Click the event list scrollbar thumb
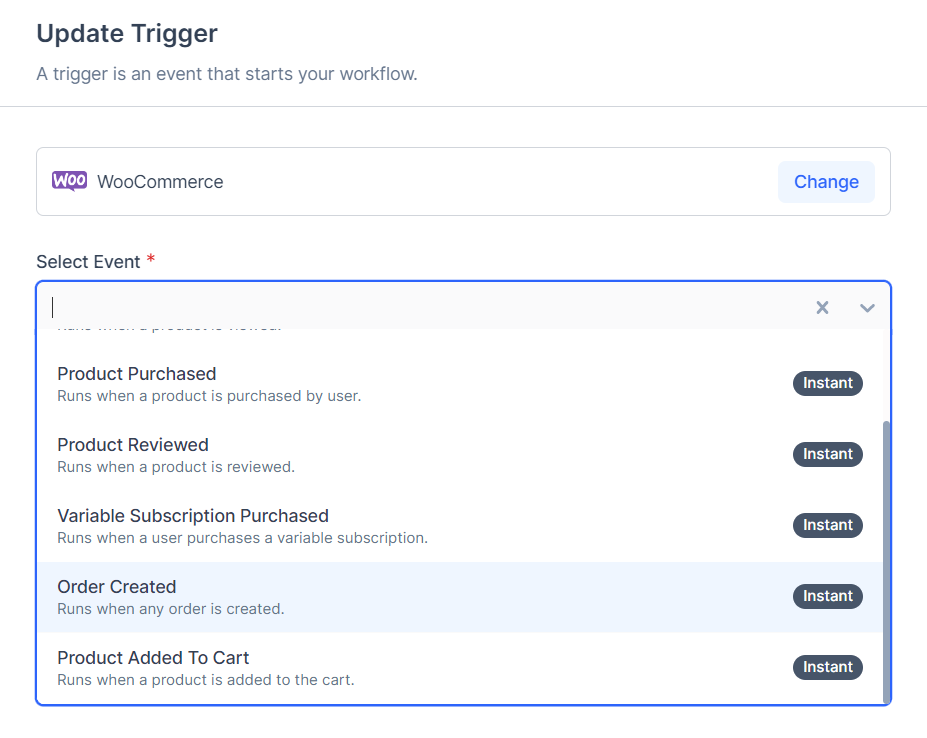 point(886,562)
